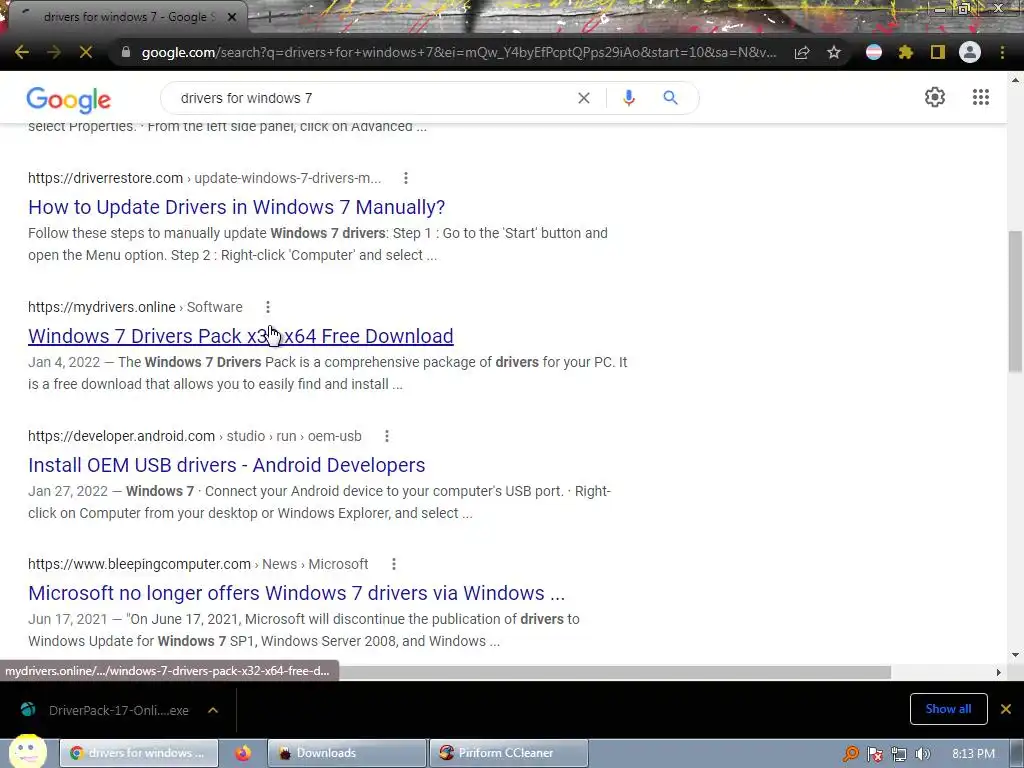
Task: Close the downloads bar
Action: (x=1006, y=709)
